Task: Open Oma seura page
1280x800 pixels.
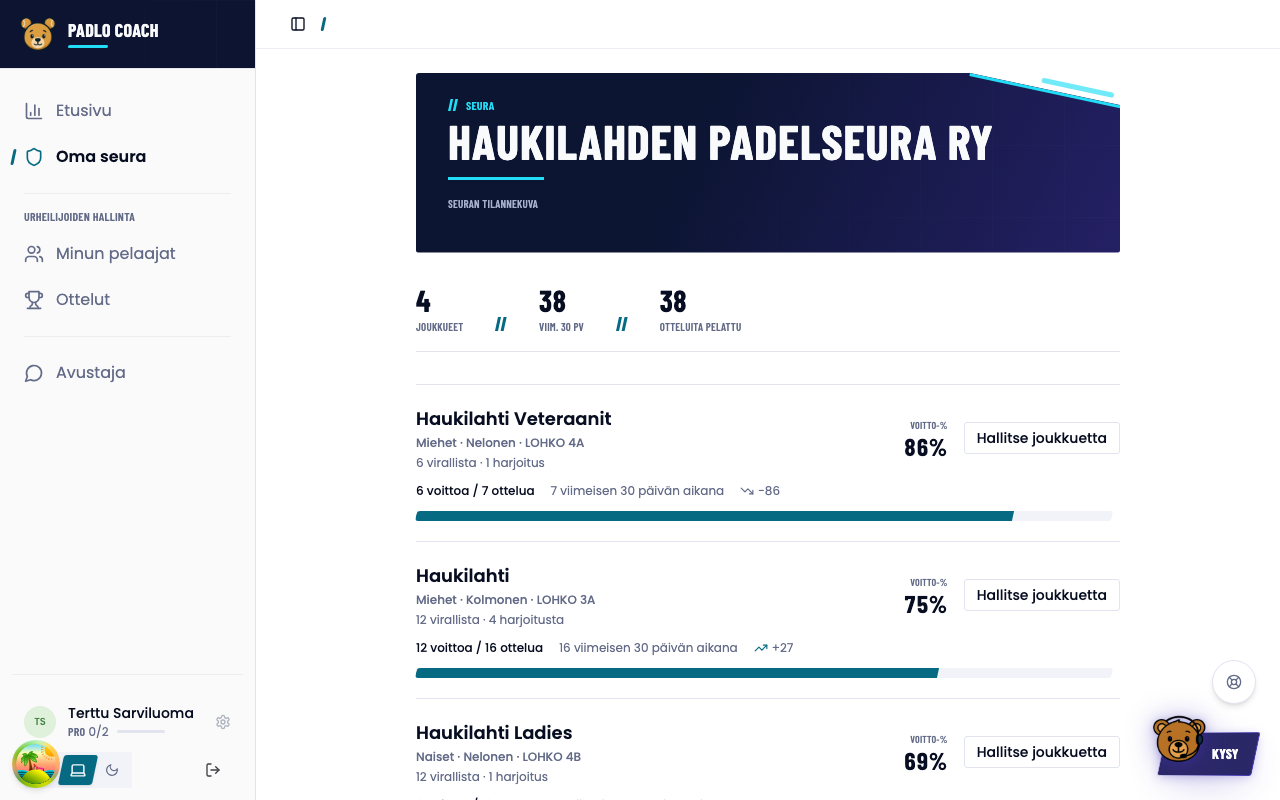Action: coord(128,157)
